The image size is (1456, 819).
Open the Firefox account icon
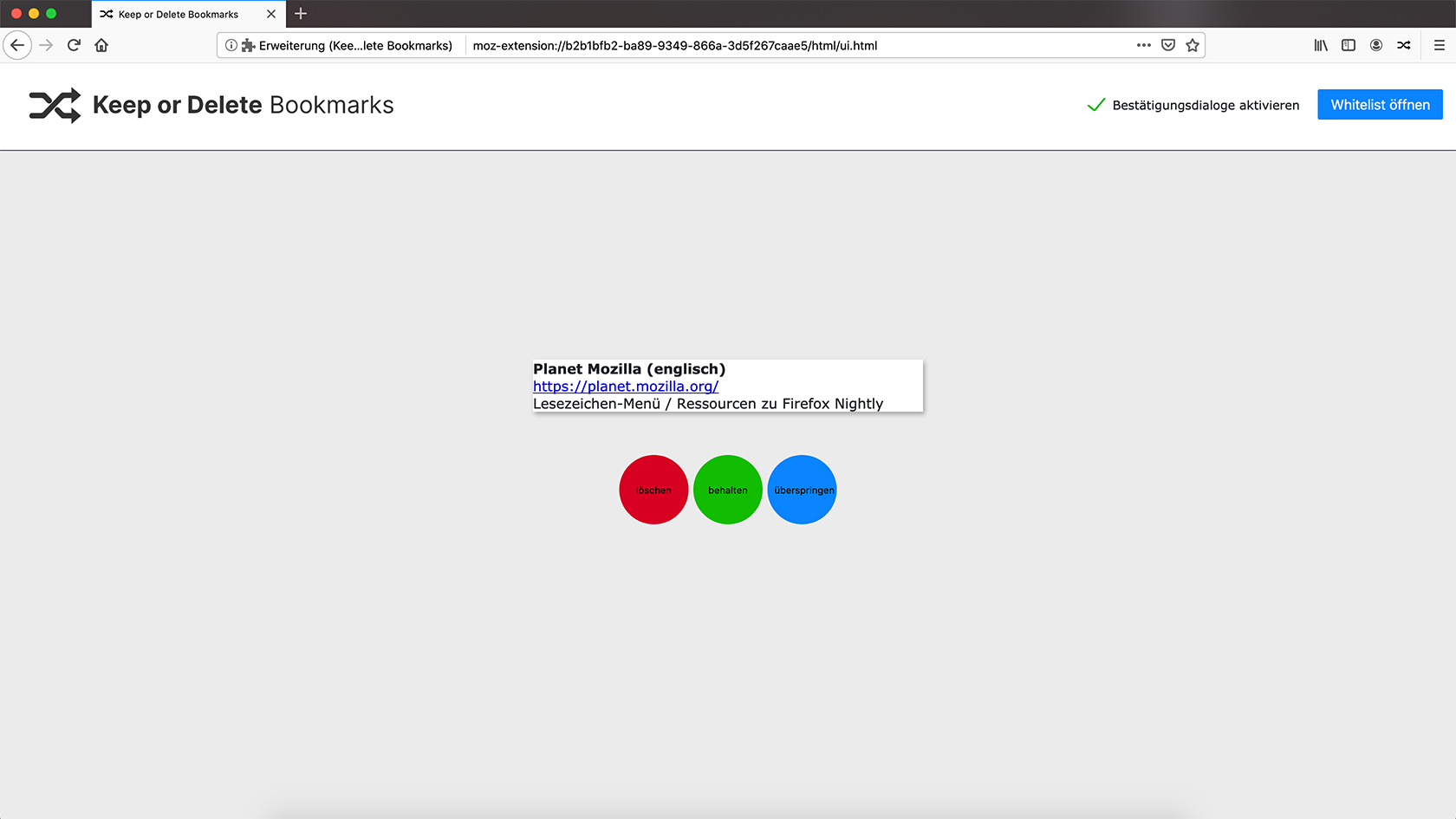1376,45
